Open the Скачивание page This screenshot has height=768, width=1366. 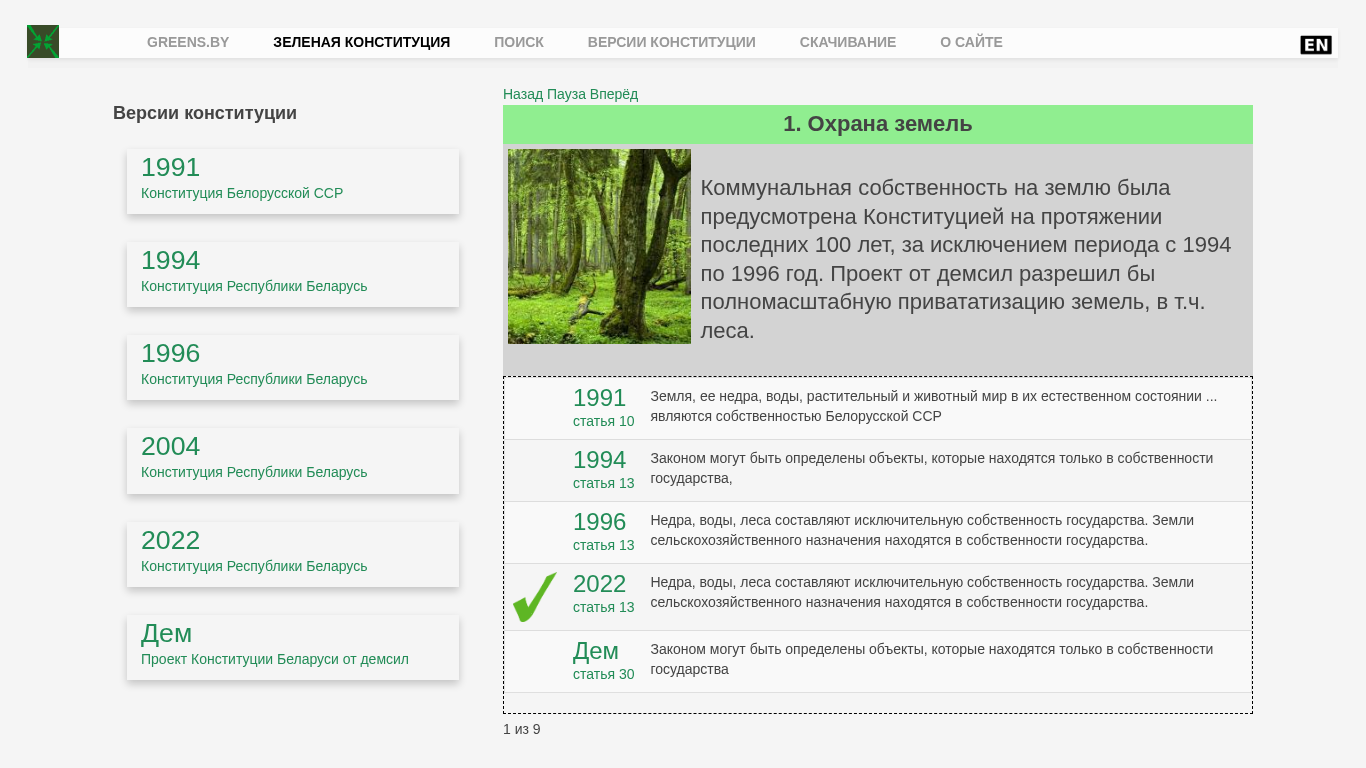click(847, 42)
